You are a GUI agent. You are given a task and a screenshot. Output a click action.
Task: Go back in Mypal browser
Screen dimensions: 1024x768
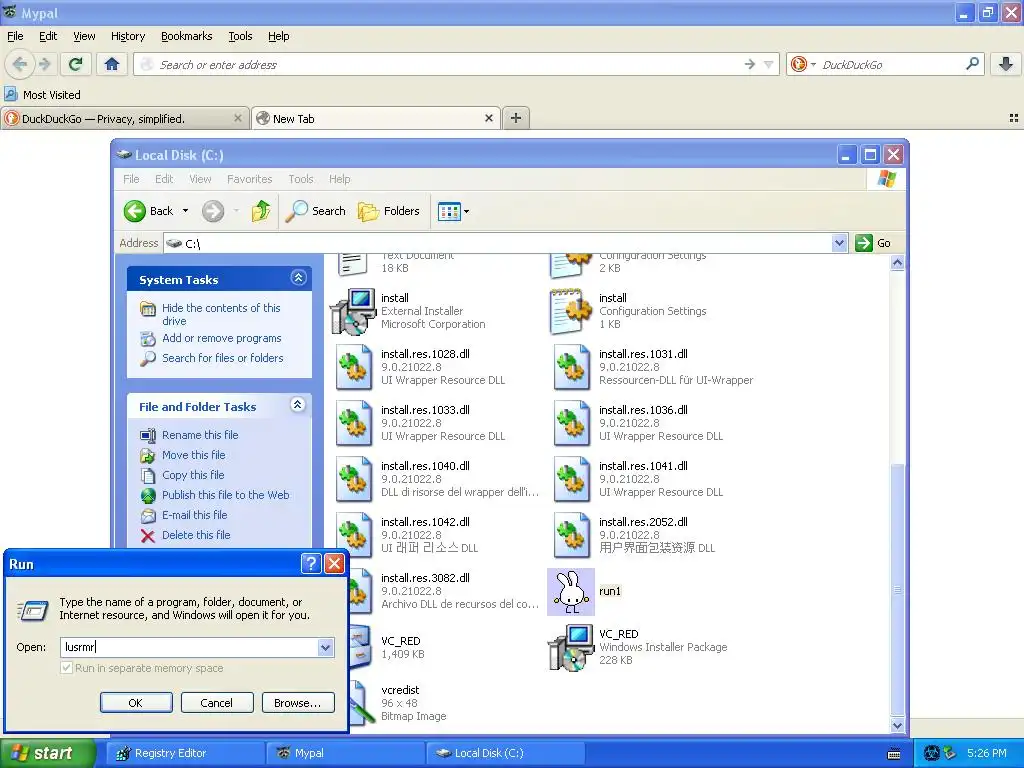coord(20,64)
